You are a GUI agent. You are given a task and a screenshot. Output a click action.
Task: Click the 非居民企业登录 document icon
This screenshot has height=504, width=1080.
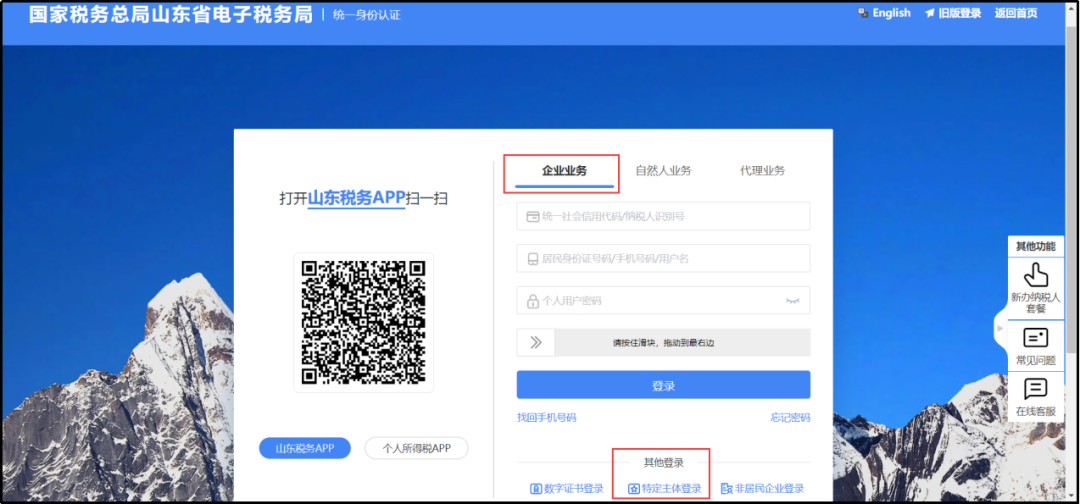(x=726, y=489)
